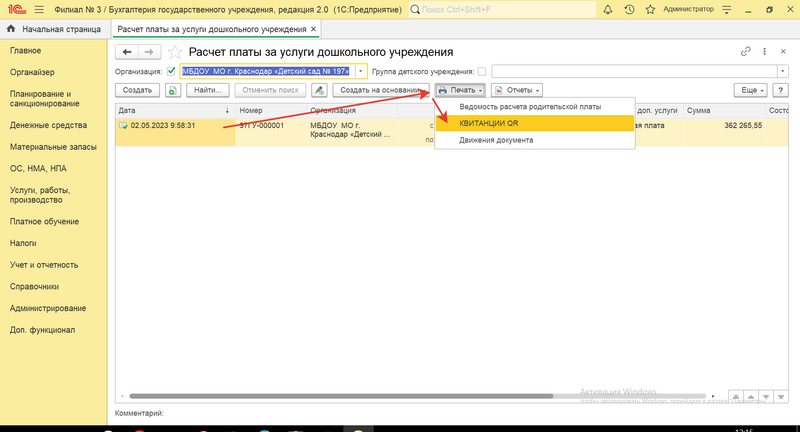The width and height of the screenshot is (800, 432).
Task: Choose Ведомость расчета родительской платы
Action: tap(530, 106)
